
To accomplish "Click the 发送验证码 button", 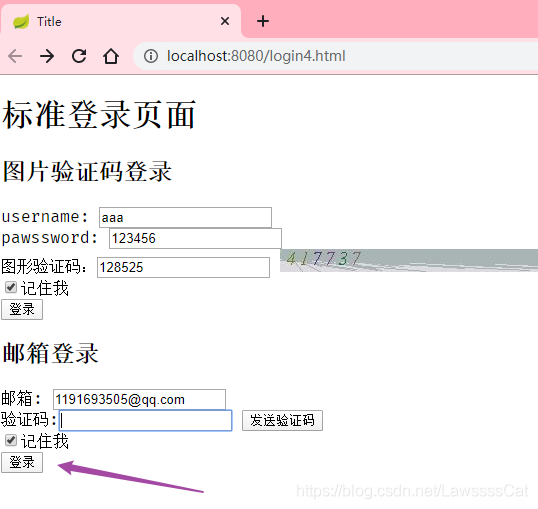I will coord(282,420).
